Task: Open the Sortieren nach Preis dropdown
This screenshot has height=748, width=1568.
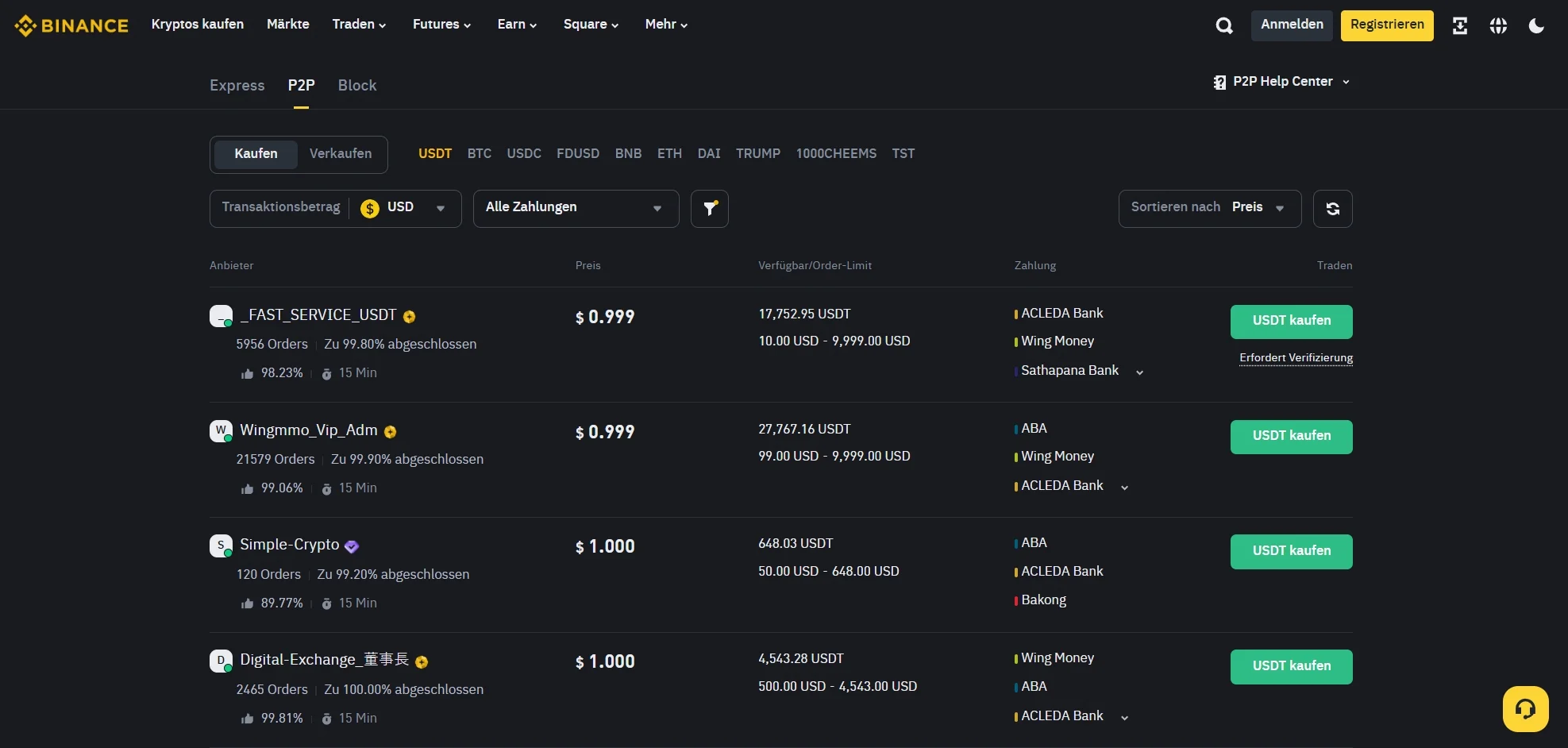Action: click(x=1210, y=209)
